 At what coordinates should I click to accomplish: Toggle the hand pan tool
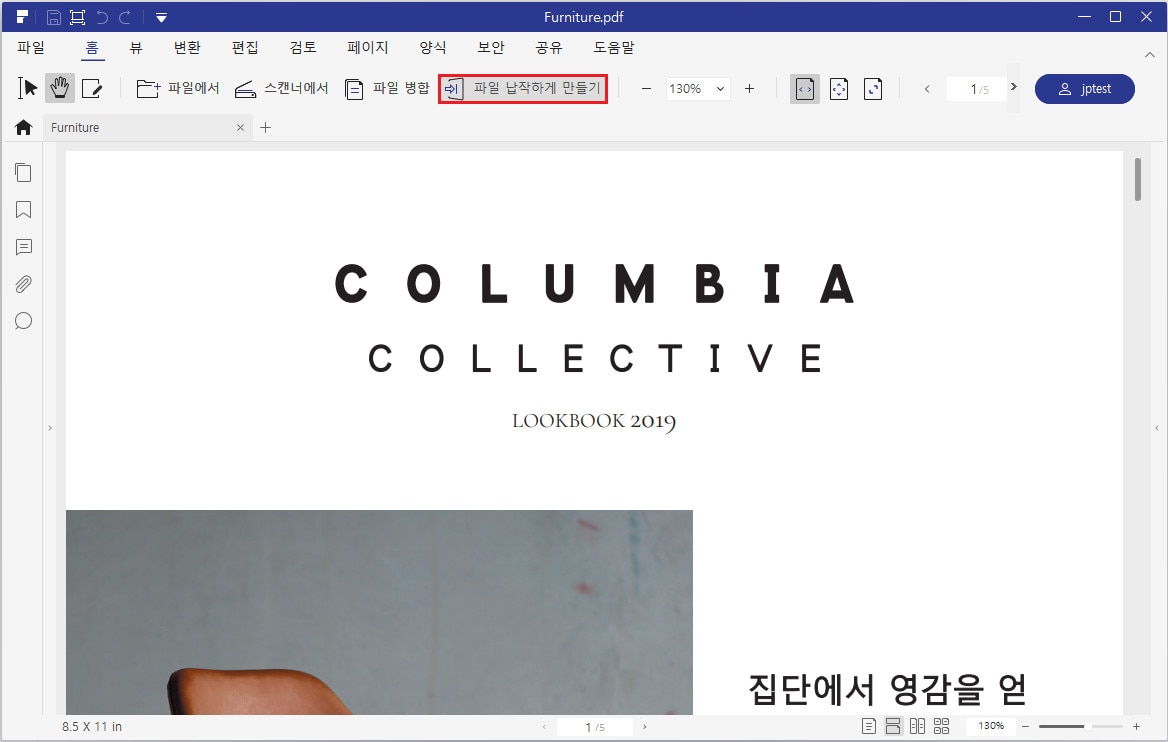tap(60, 89)
